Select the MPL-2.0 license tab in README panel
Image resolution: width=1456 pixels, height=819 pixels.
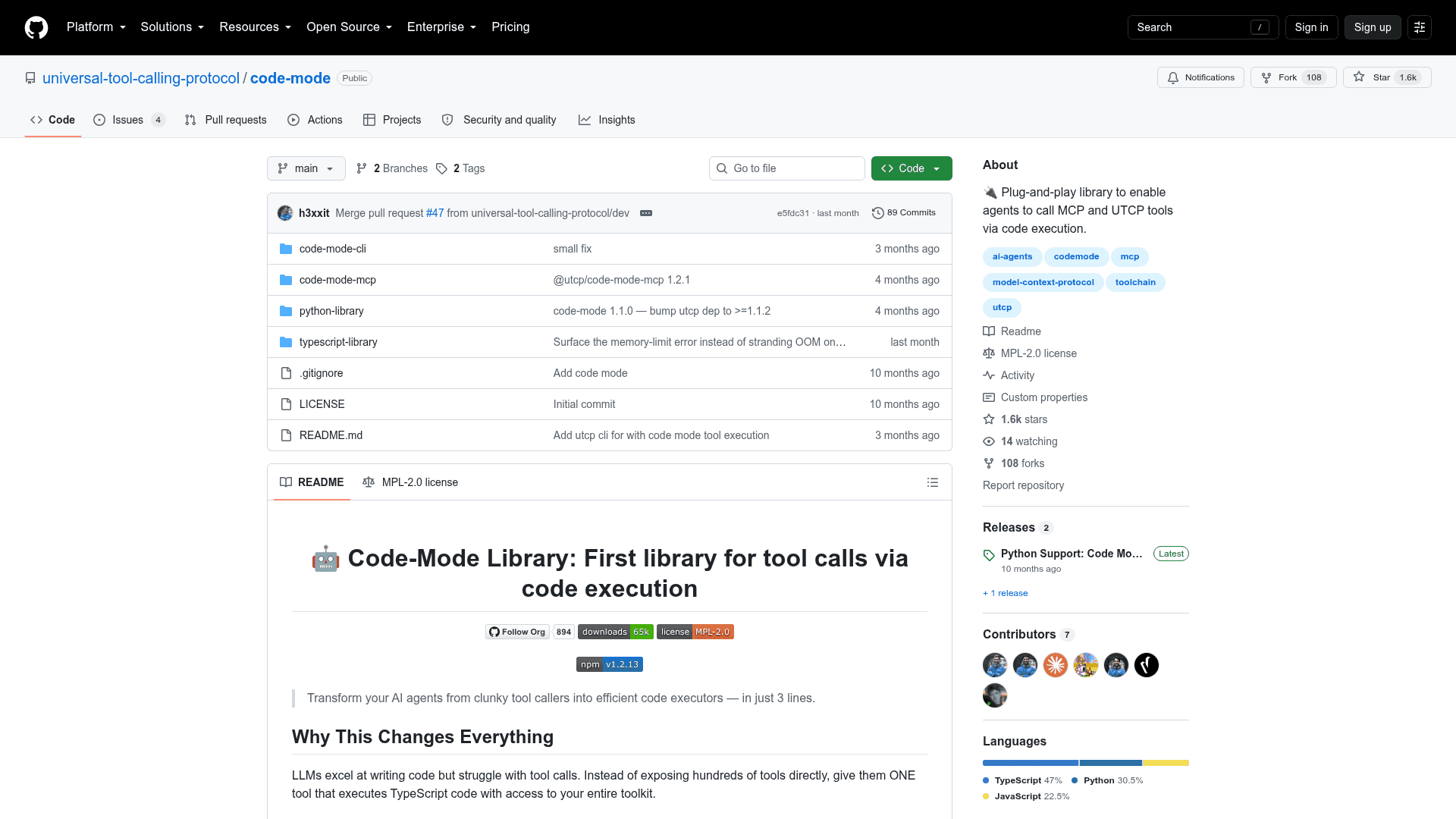click(410, 482)
